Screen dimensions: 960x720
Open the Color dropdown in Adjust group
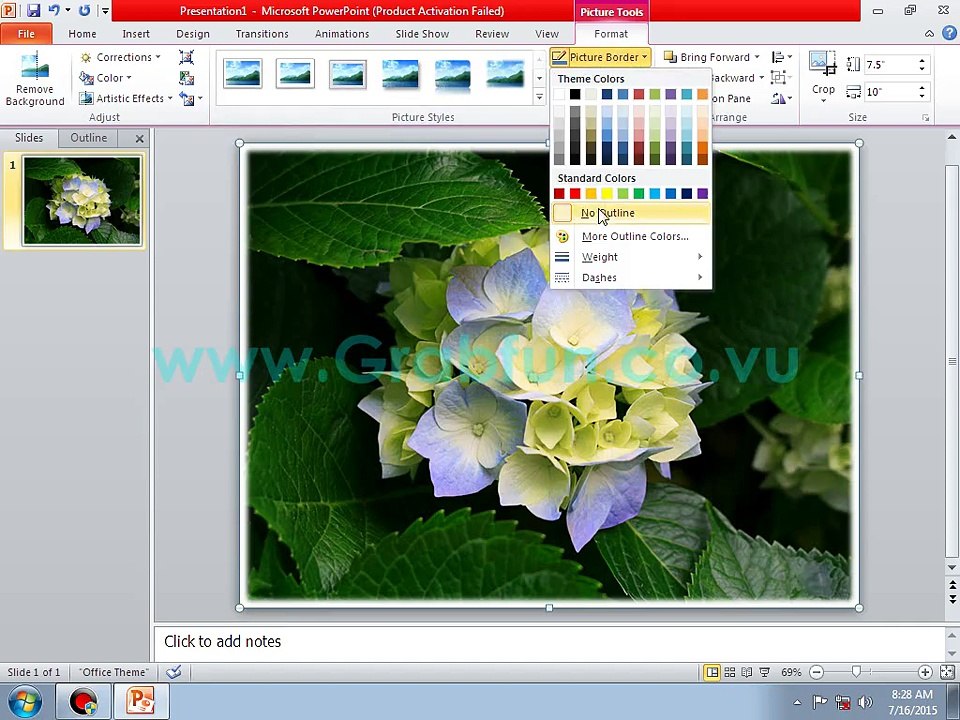tap(105, 78)
